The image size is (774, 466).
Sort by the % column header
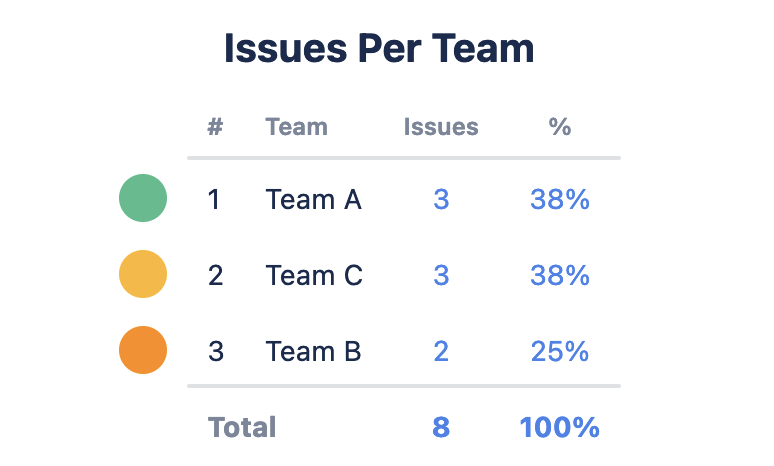pyautogui.click(x=560, y=127)
